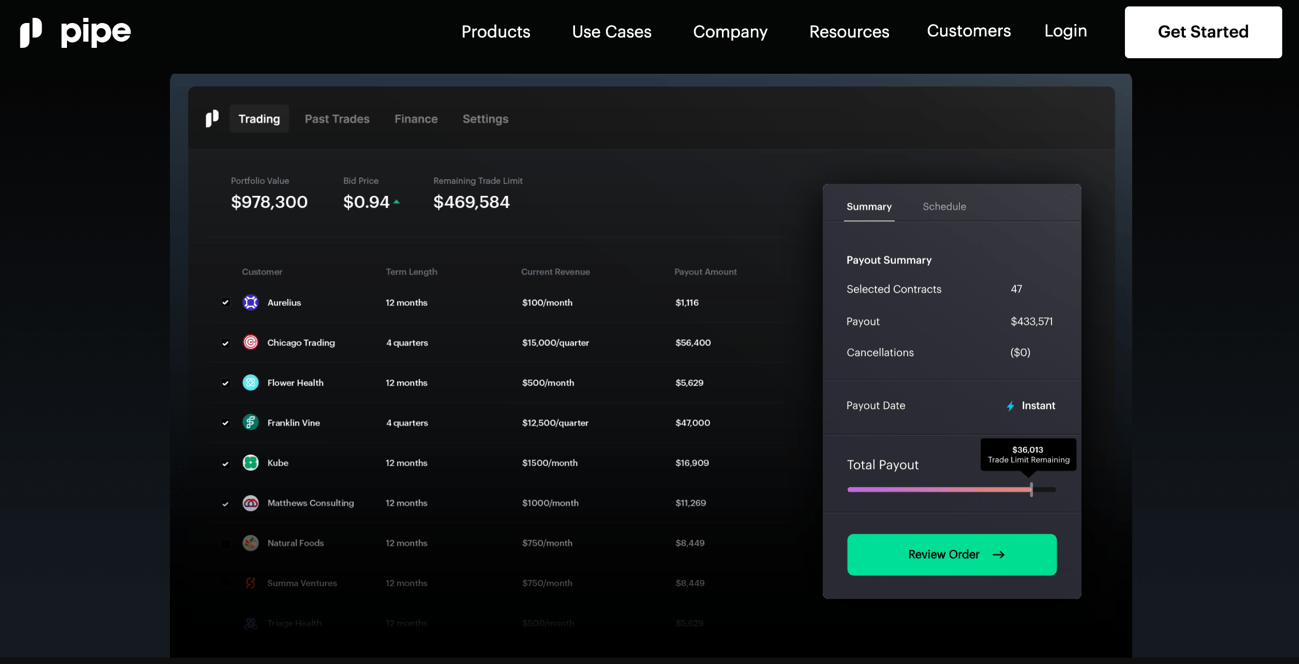Uncheck the Aurelius contract checkbox
Image resolution: width=1299 pixels, height=664 pixels.
pyautogui.click(x=225, y=303)
